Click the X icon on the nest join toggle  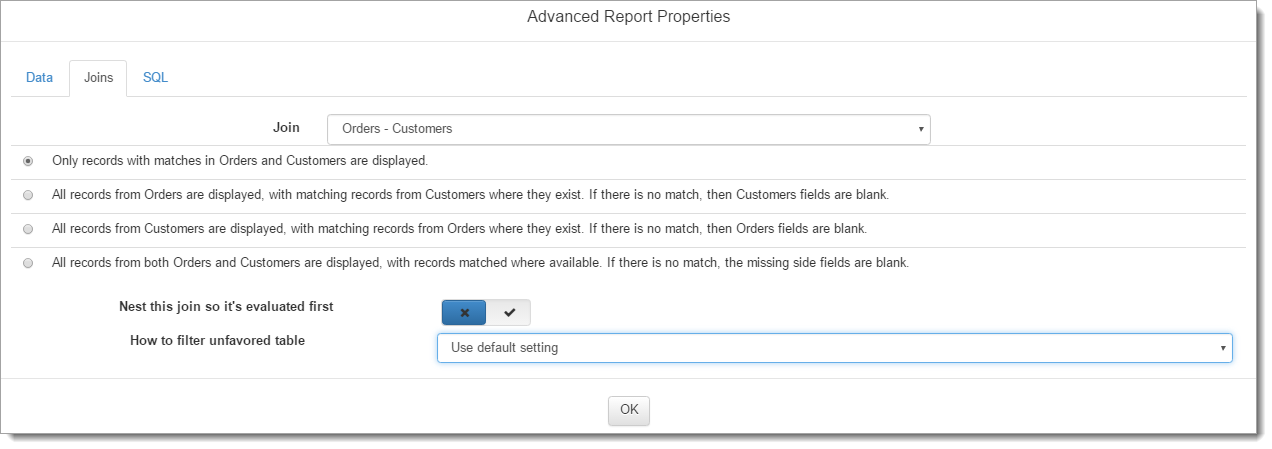point(464,313)
